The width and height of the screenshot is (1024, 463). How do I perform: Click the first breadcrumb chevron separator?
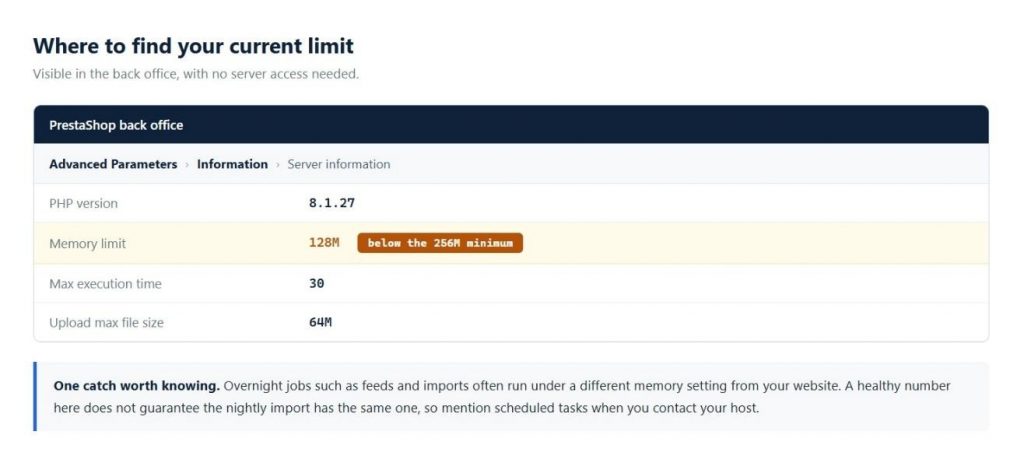187,165
